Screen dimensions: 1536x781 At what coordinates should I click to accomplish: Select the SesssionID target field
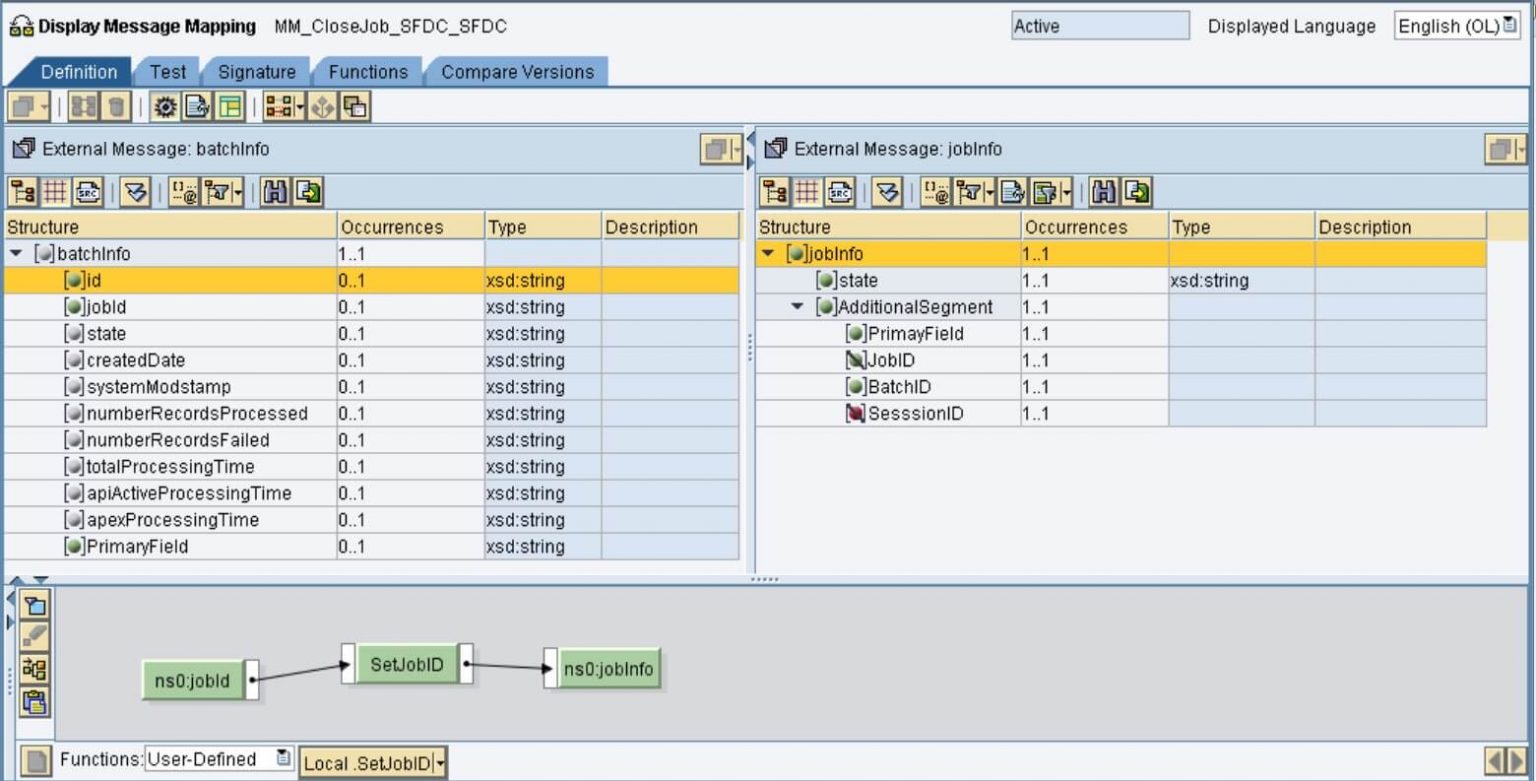915,414
